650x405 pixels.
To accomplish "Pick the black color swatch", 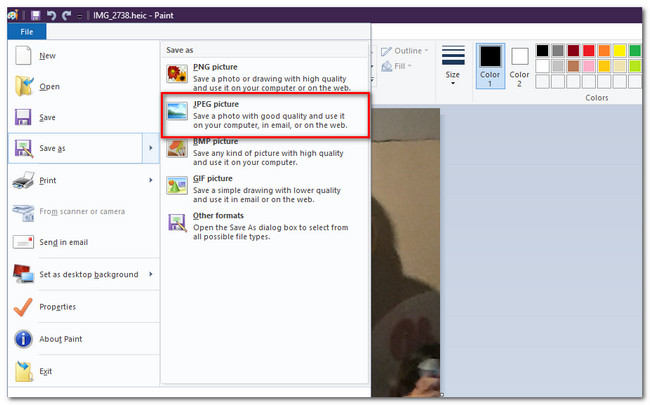I will pyautogui.click(x=542, y=51).
